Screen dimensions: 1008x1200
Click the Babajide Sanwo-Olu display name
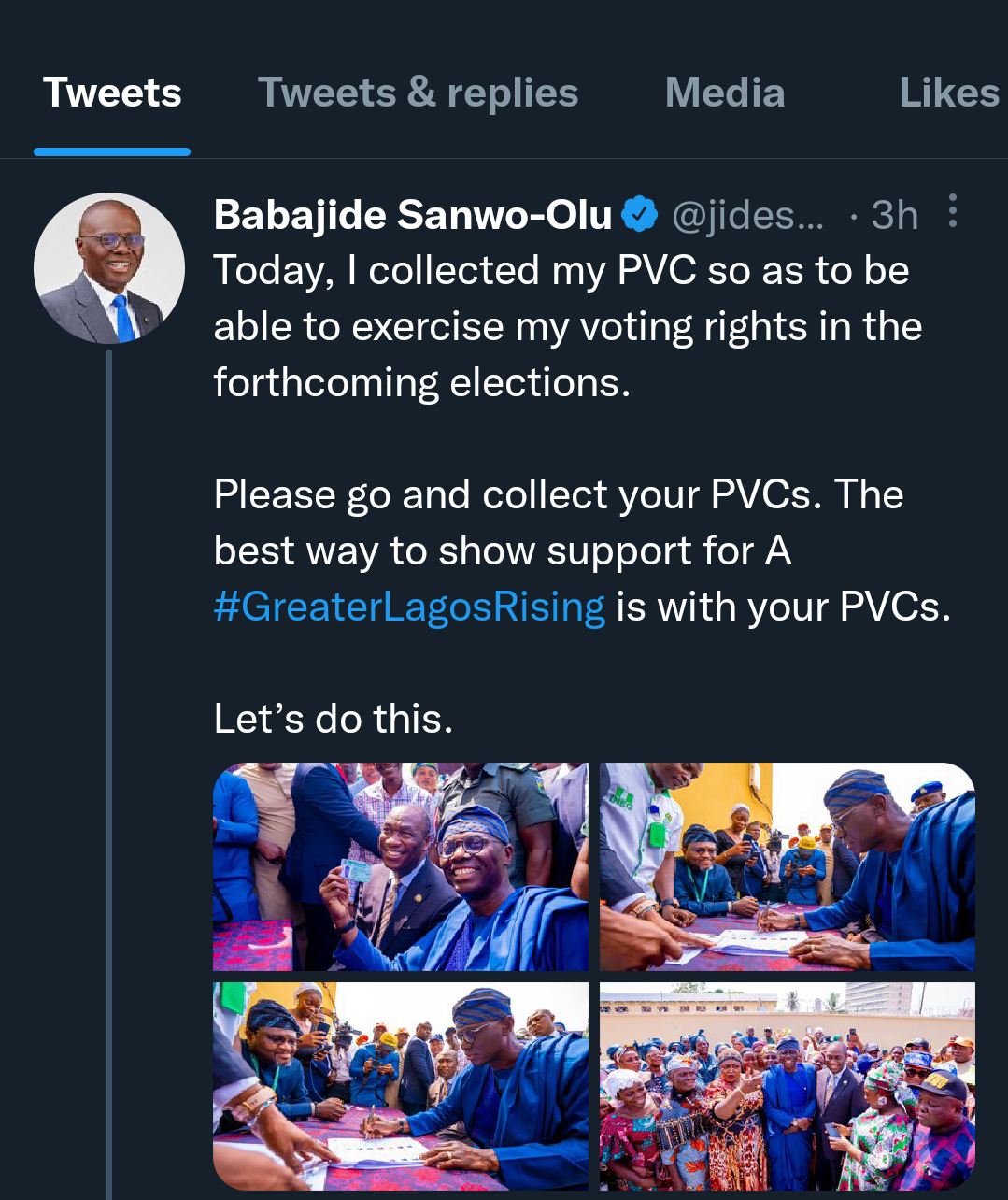click(412, 215)
